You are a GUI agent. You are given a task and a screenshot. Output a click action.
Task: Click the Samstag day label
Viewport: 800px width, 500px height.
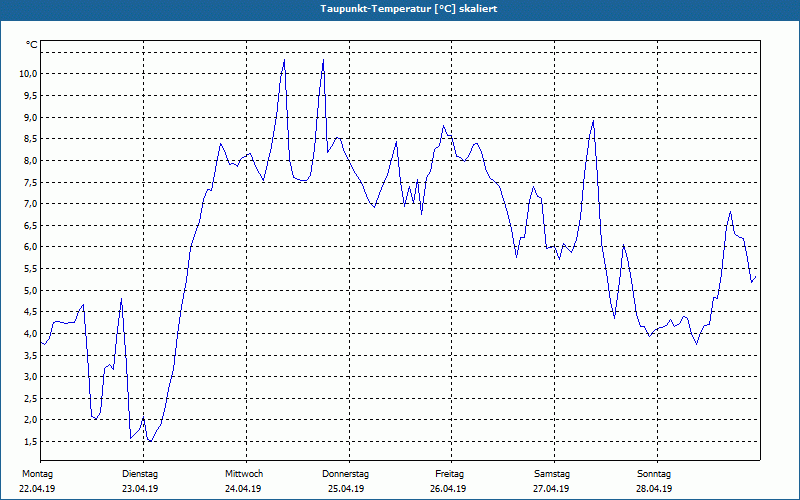click(552, 474)
